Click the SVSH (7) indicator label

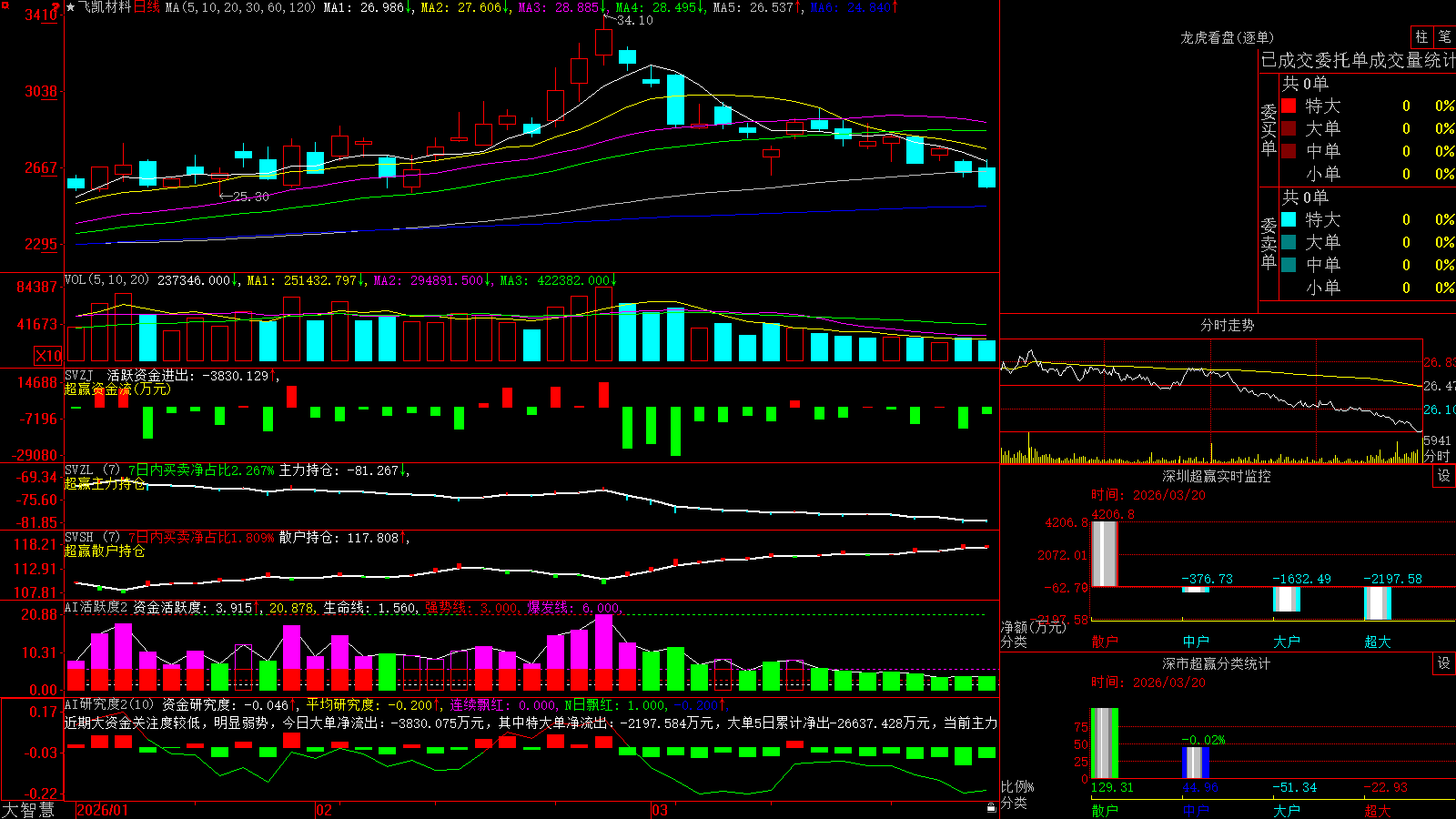(93, 538)
